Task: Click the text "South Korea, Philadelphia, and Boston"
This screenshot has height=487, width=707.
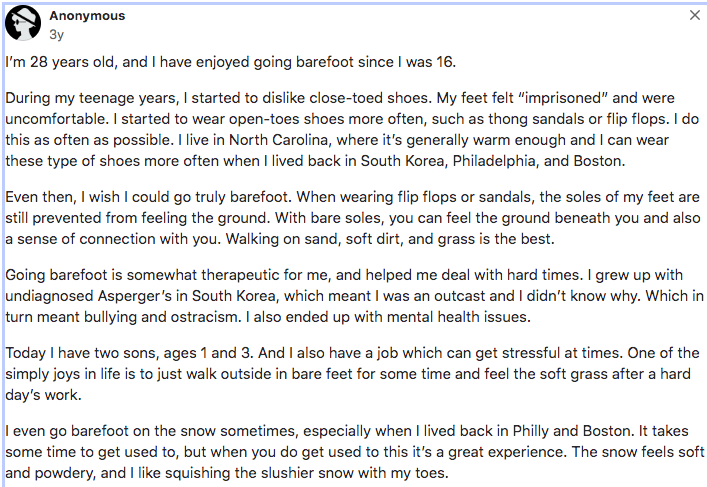Action: [493, 161]
